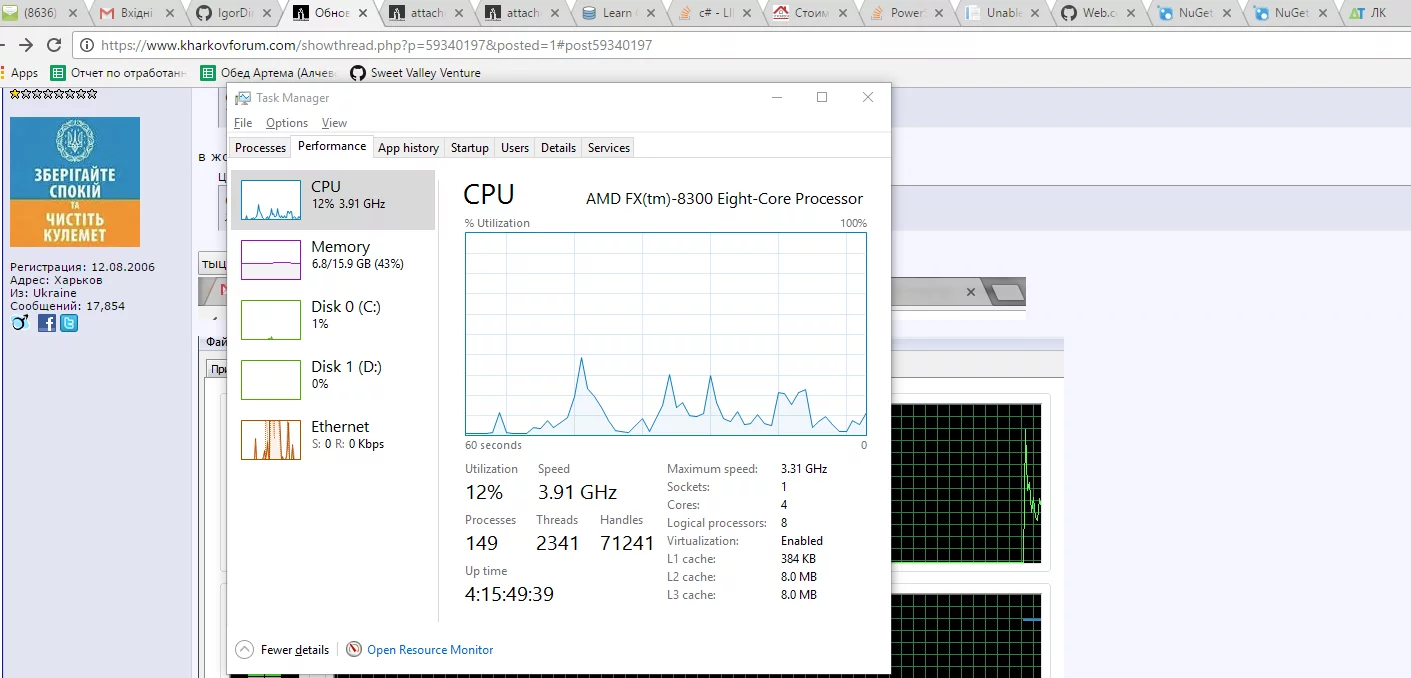The height and width of the screenshot is (678, 1411).
Task: Click the browser address bar
Action: pyautogui.click(x=400, y=45)
